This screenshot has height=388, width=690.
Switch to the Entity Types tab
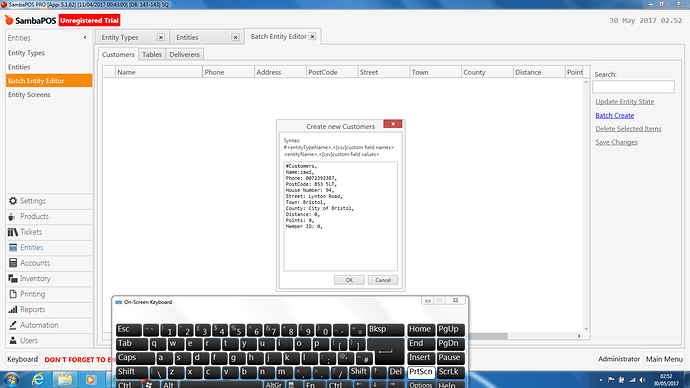(x=120, y=37)
